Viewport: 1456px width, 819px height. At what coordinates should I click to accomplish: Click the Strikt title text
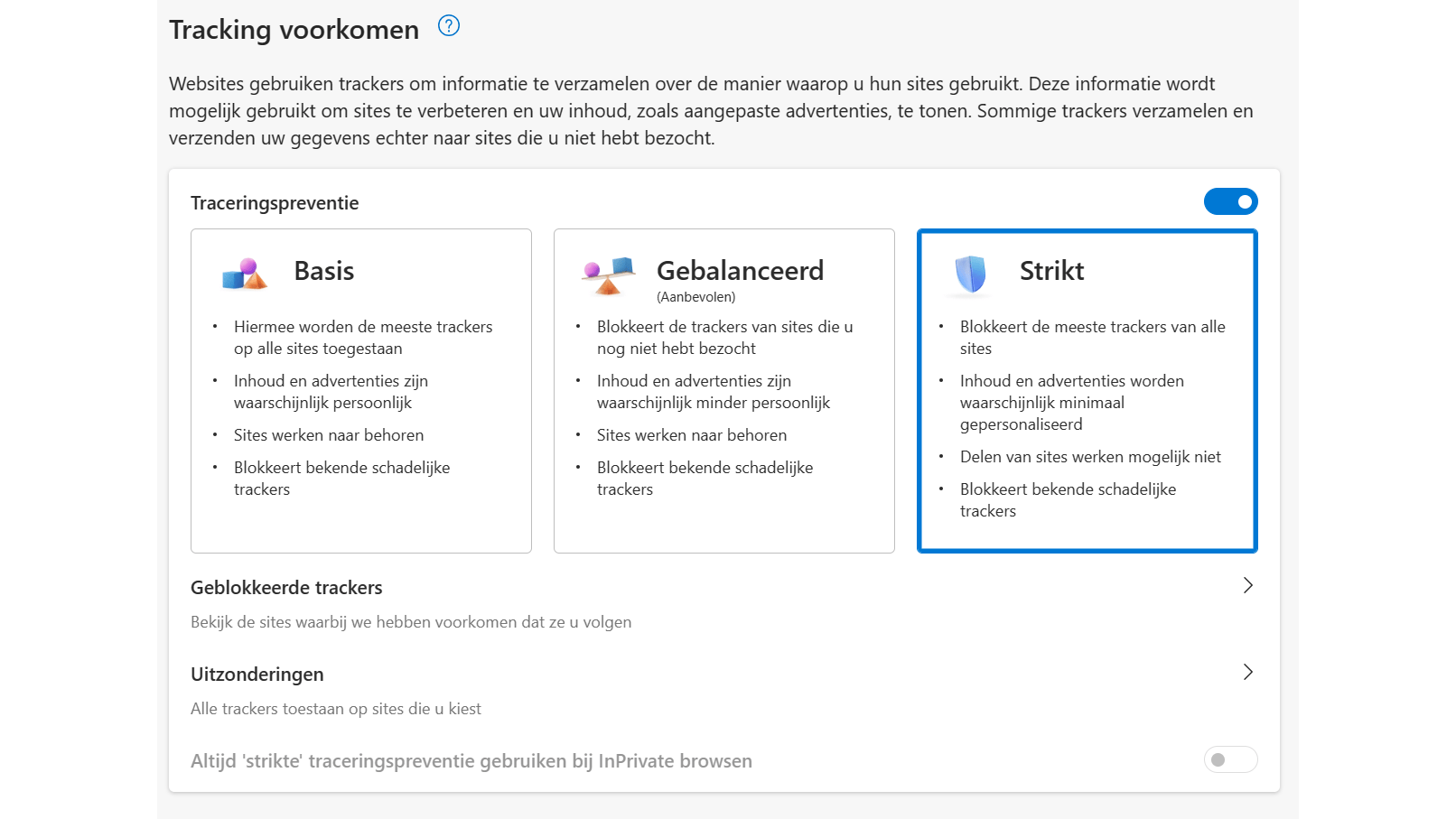(1051, 271)
